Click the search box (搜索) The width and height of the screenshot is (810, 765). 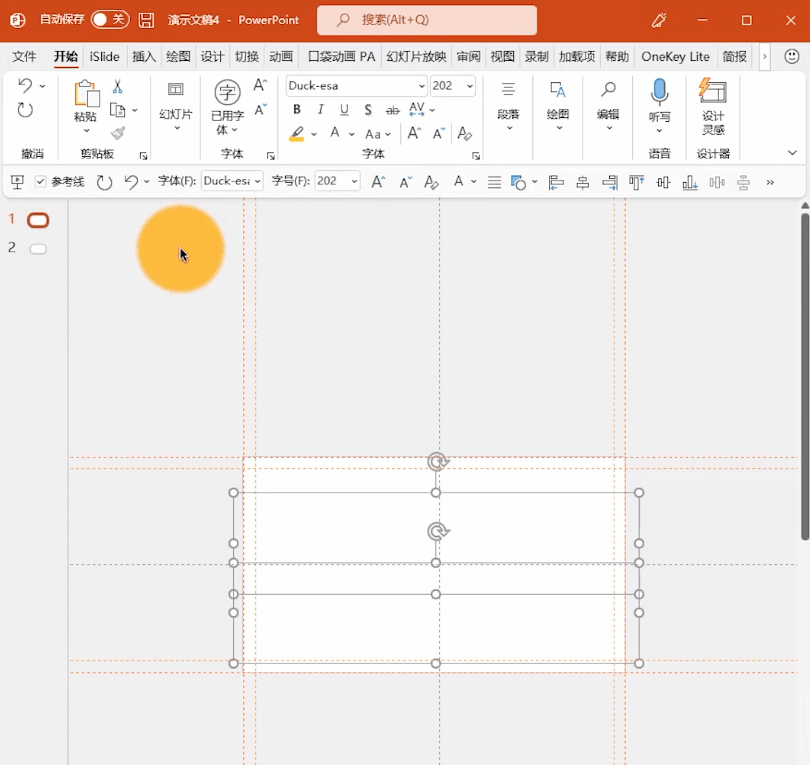coord(427,20)
